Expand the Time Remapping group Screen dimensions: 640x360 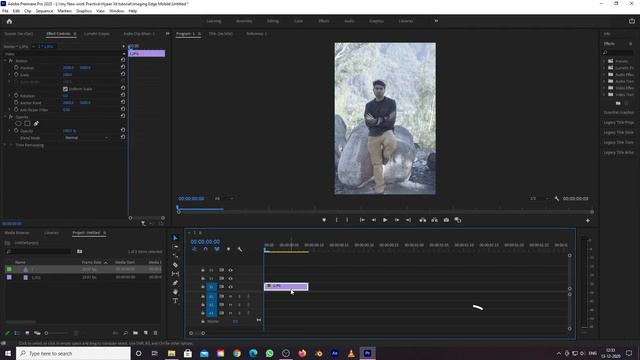tap(5, 145)
